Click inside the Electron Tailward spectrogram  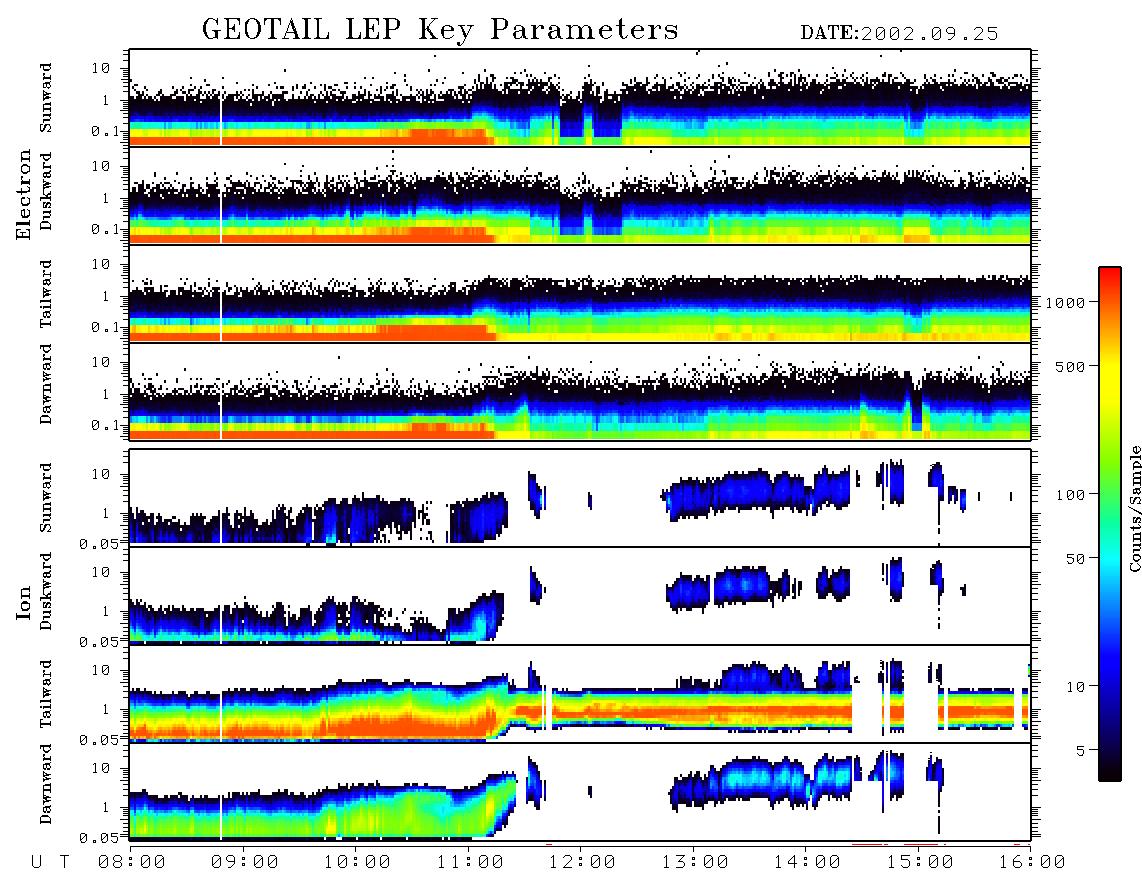tap(580, 294)
